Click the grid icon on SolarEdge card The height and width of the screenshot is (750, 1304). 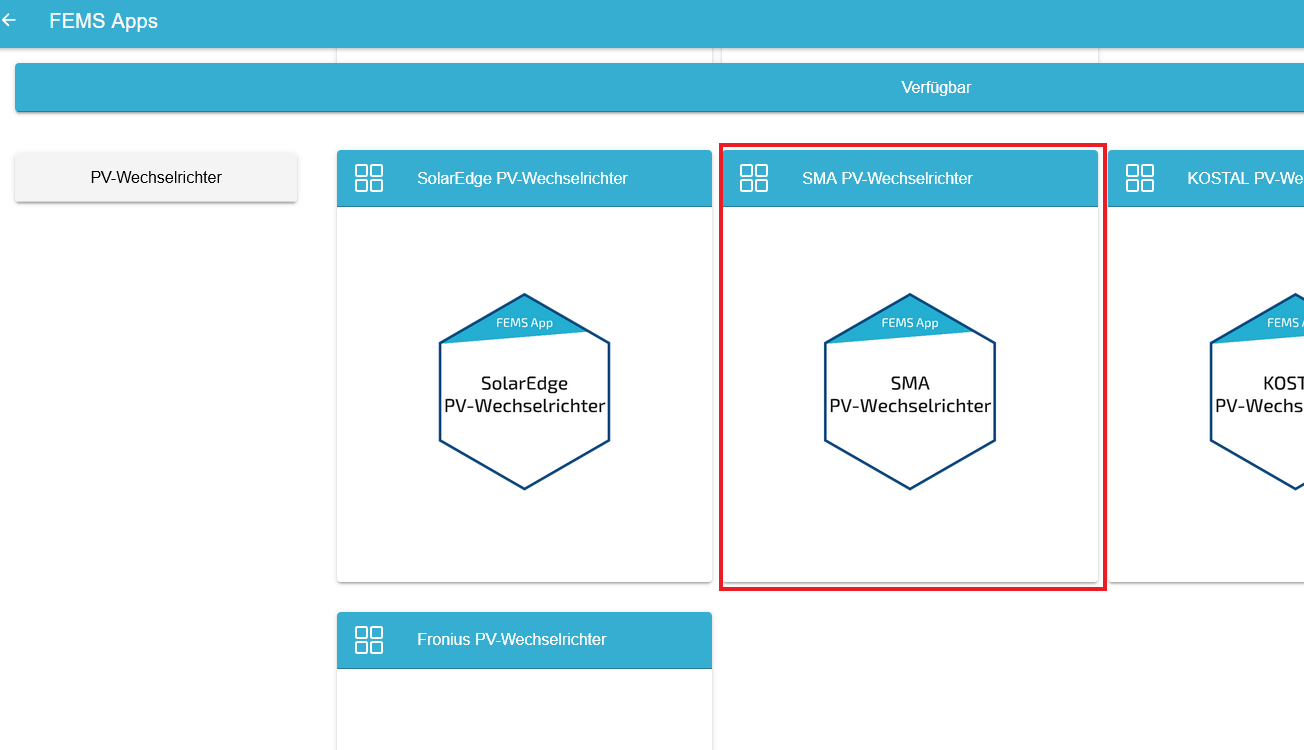[x=369, y=178]
